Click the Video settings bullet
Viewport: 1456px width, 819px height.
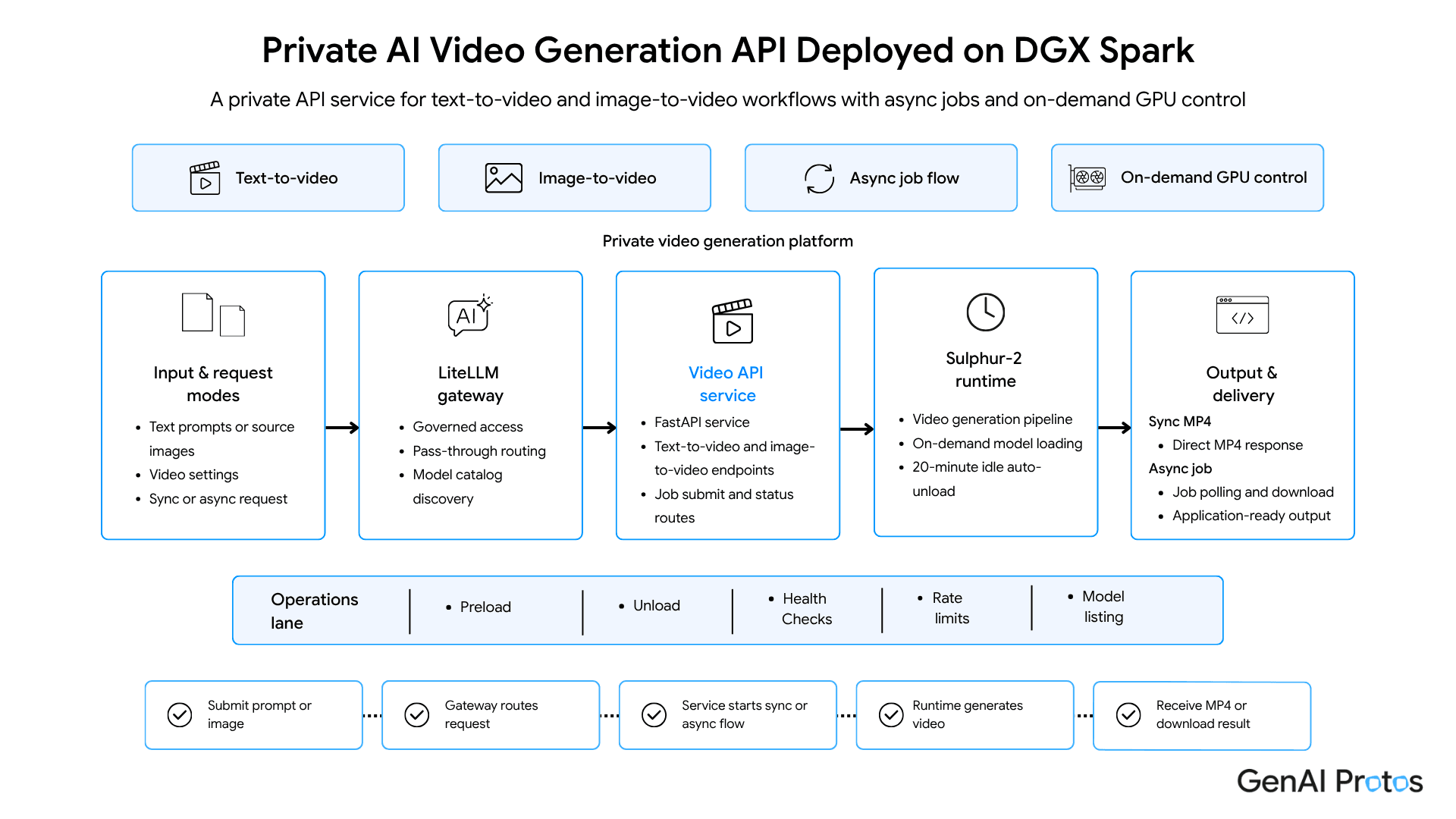coord(193,474)
